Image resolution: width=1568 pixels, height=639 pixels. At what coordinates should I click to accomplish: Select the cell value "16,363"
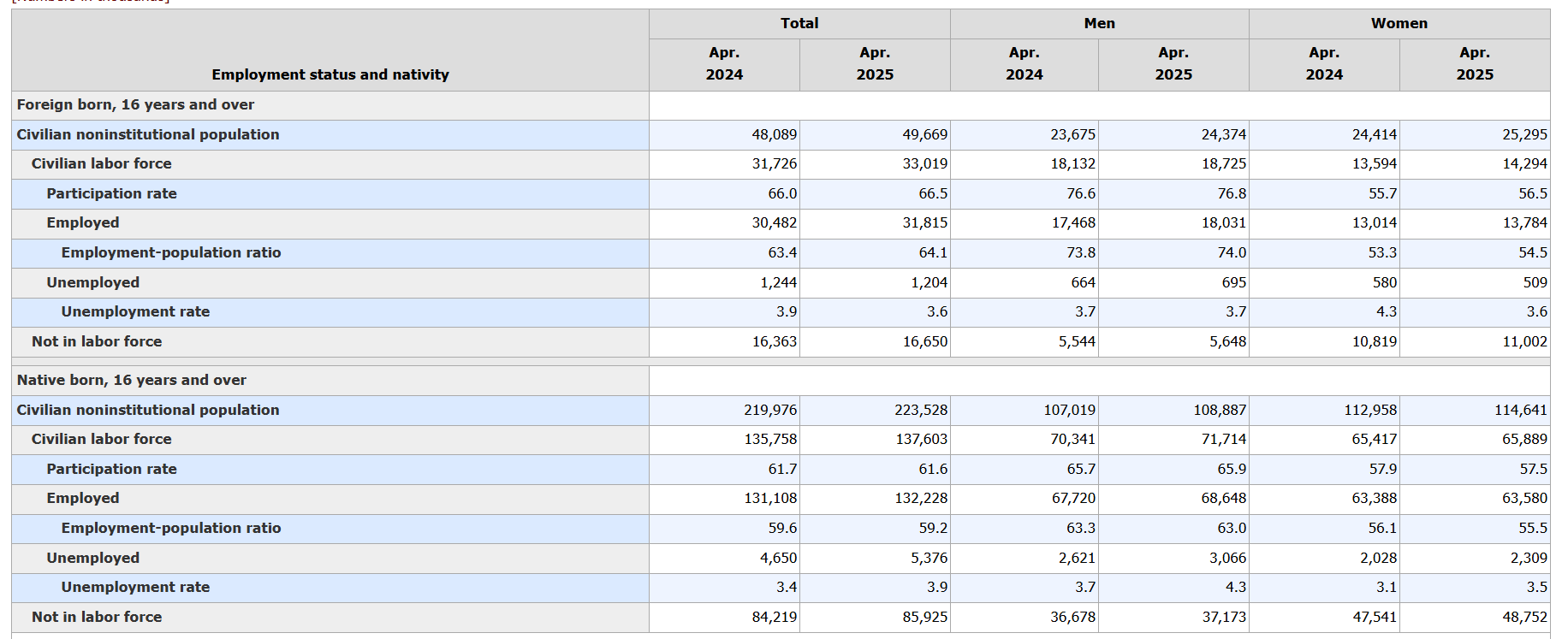coord(775,341)
